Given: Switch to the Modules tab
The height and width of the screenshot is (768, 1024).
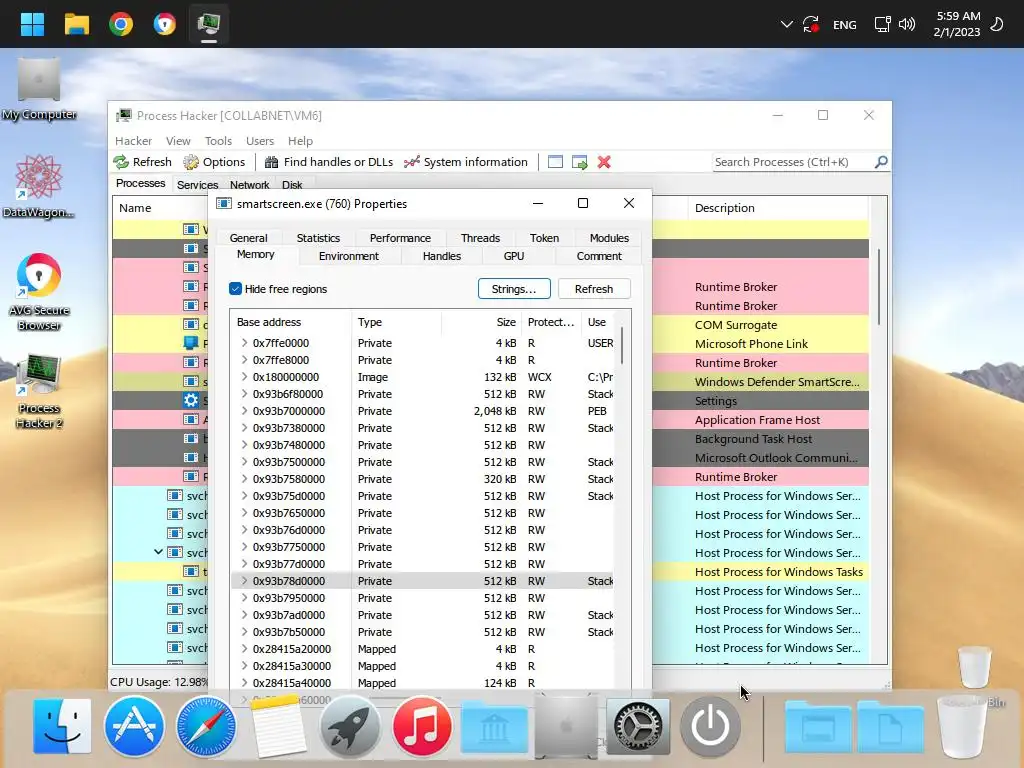Looking at the screenshot, I should pyautogui.click(x=609, y=238).
